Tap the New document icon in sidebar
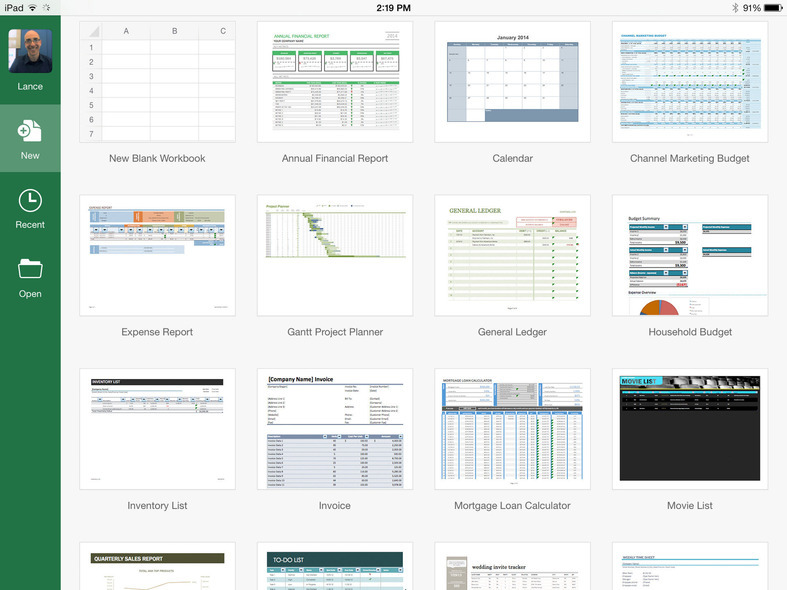The width and height of the screenshot is (787, 590). tap(30, 132)
